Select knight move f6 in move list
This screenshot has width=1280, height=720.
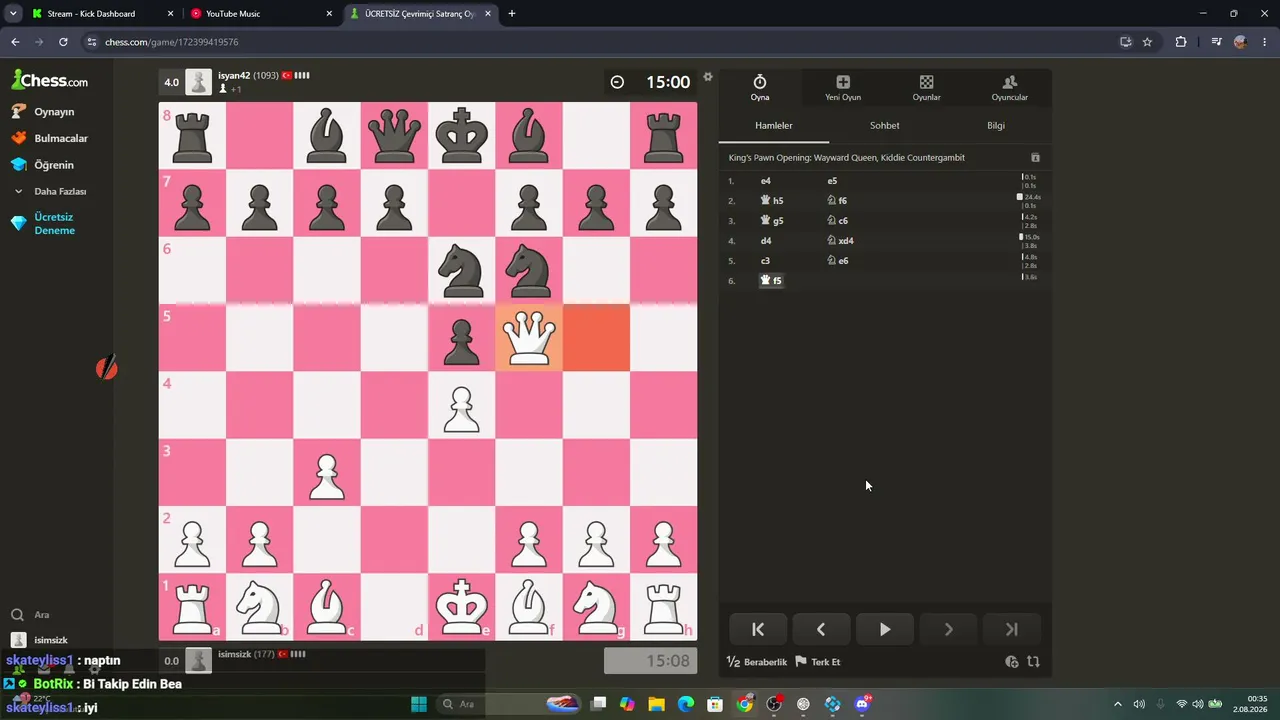pos(837,201)
